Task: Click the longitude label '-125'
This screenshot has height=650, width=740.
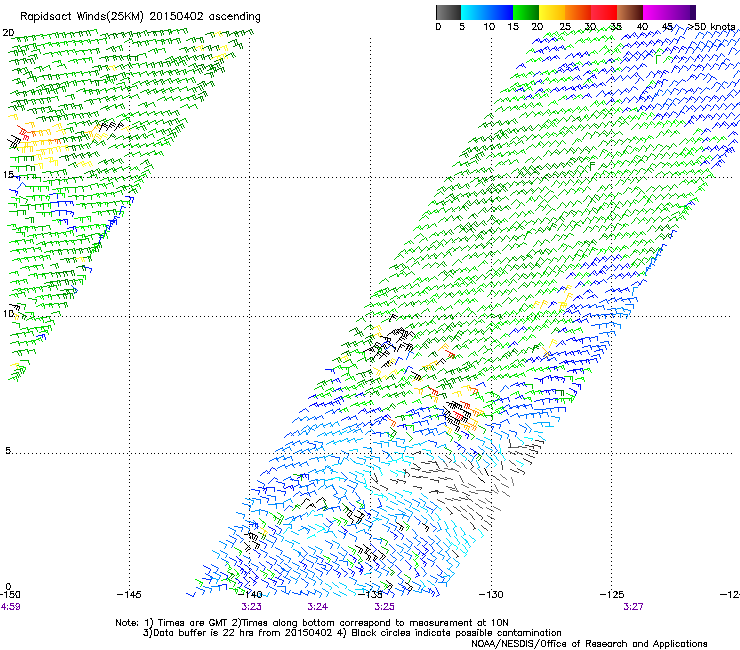Action: [x=612, y=595]
